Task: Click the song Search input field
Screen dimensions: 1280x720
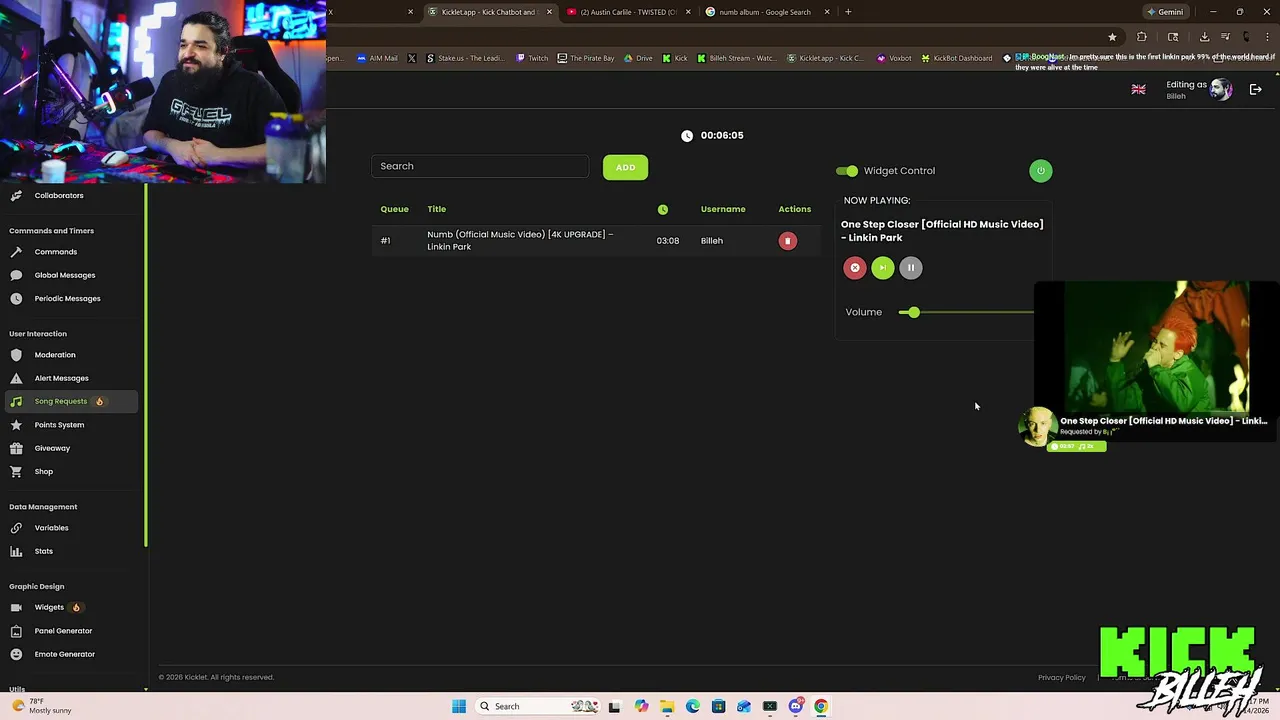Action: pos(480,166)
